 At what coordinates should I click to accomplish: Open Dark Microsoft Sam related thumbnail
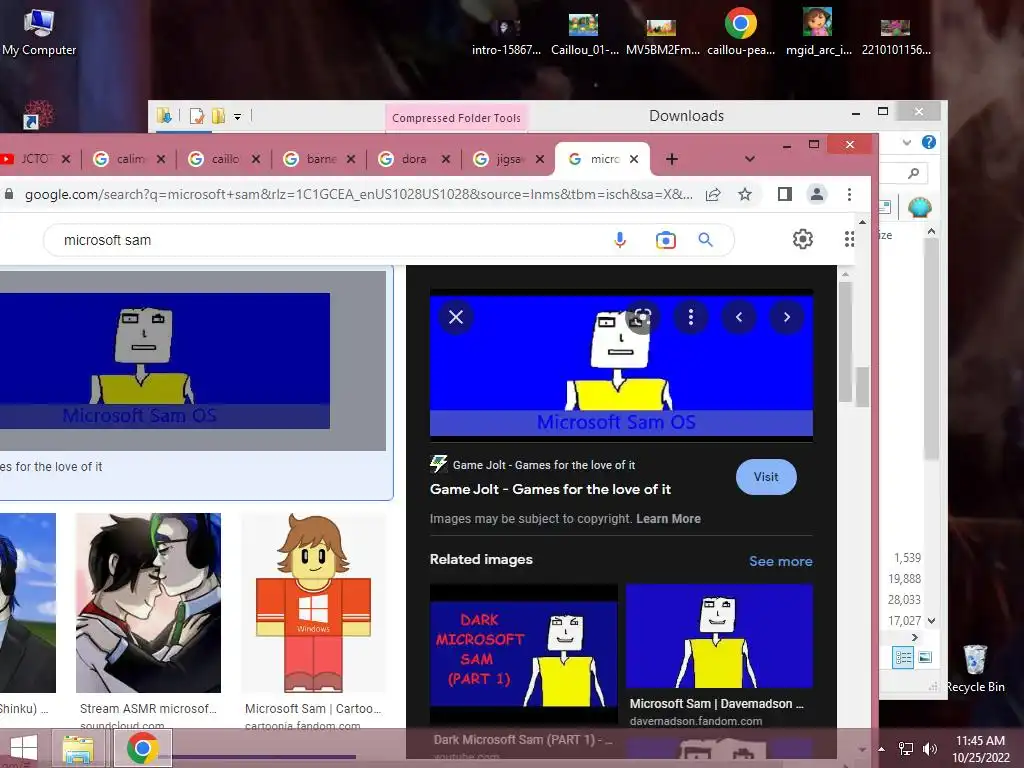(524, 653)
